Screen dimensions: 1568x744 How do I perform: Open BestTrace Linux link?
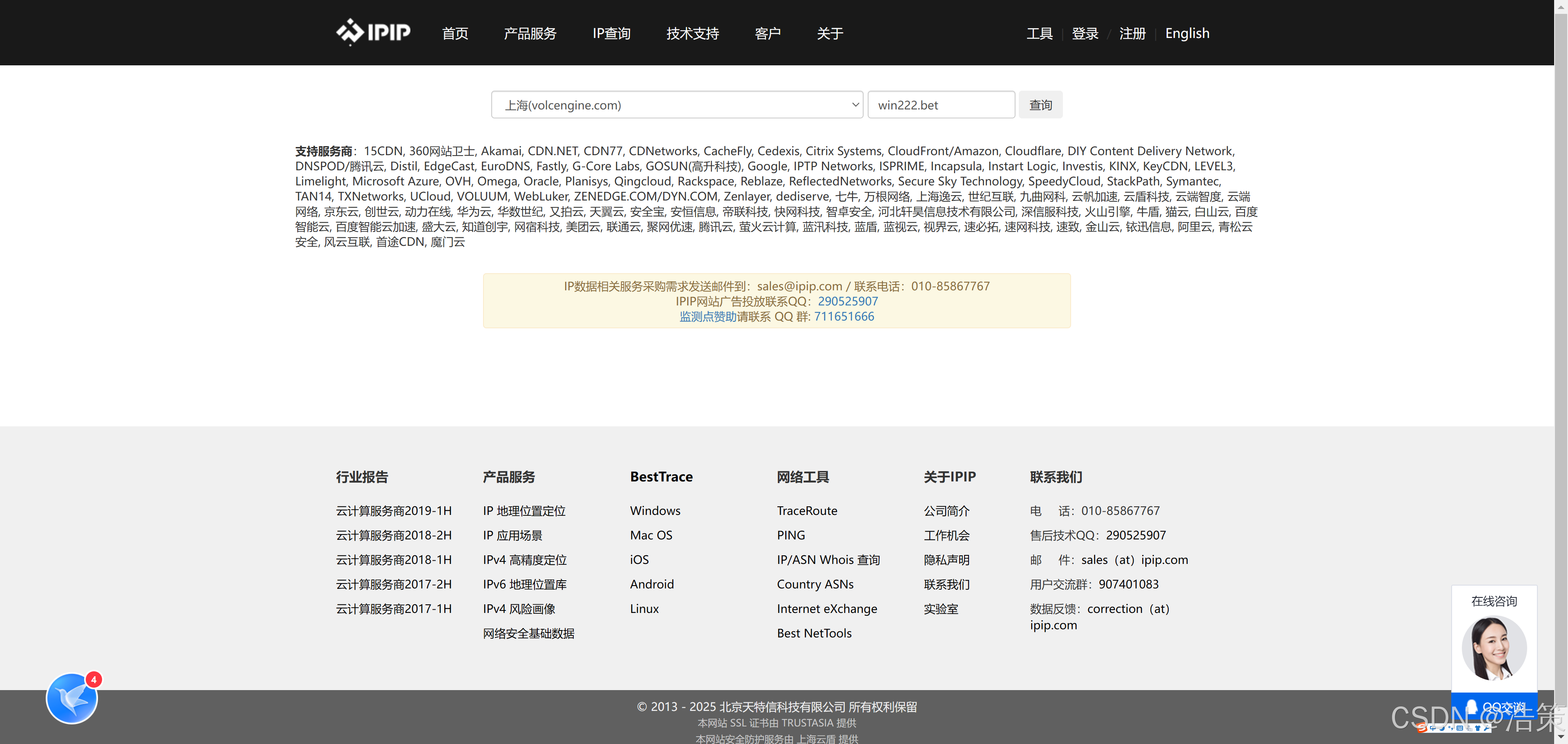(x=644, y=609)
